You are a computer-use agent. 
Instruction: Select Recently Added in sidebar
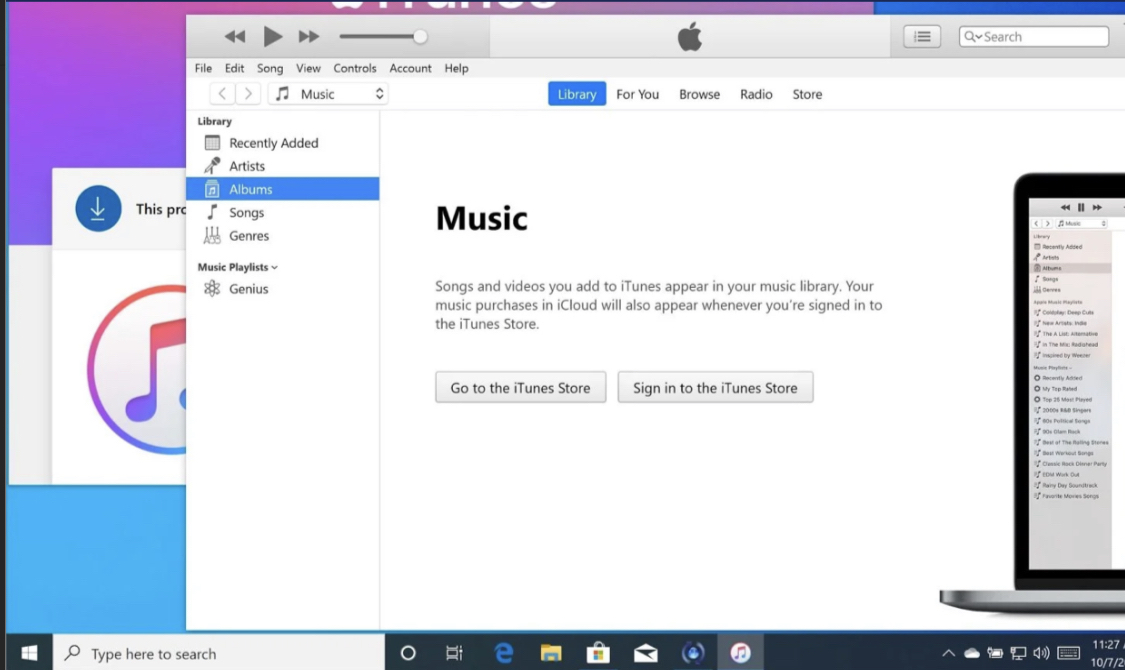tap(283, 143)
